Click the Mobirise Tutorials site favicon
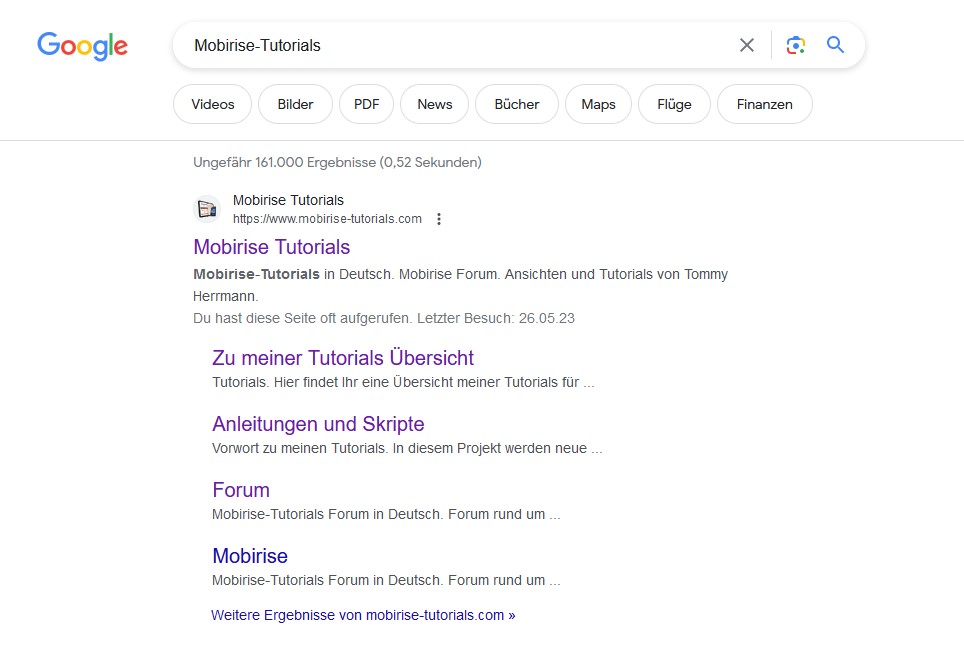964x666 pixels. click(207, 209)
